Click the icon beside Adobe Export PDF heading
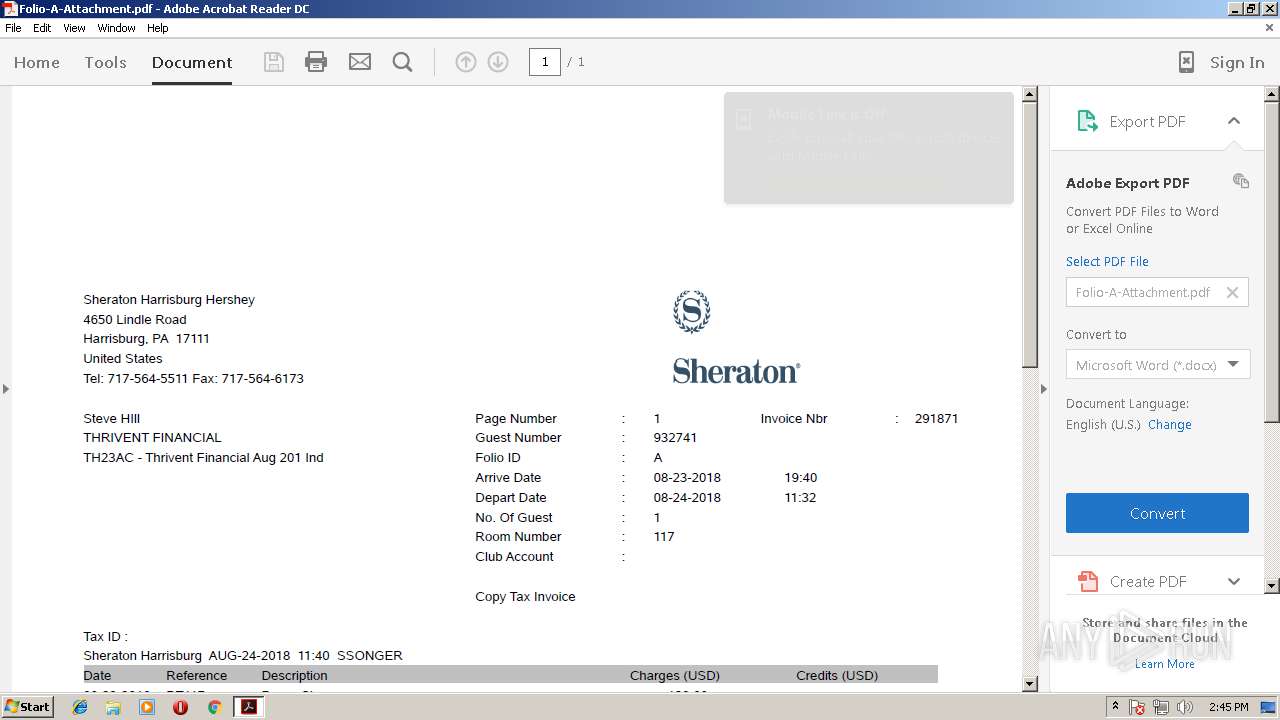This screenshot has width=1280, height=720. pos(1241,181)
